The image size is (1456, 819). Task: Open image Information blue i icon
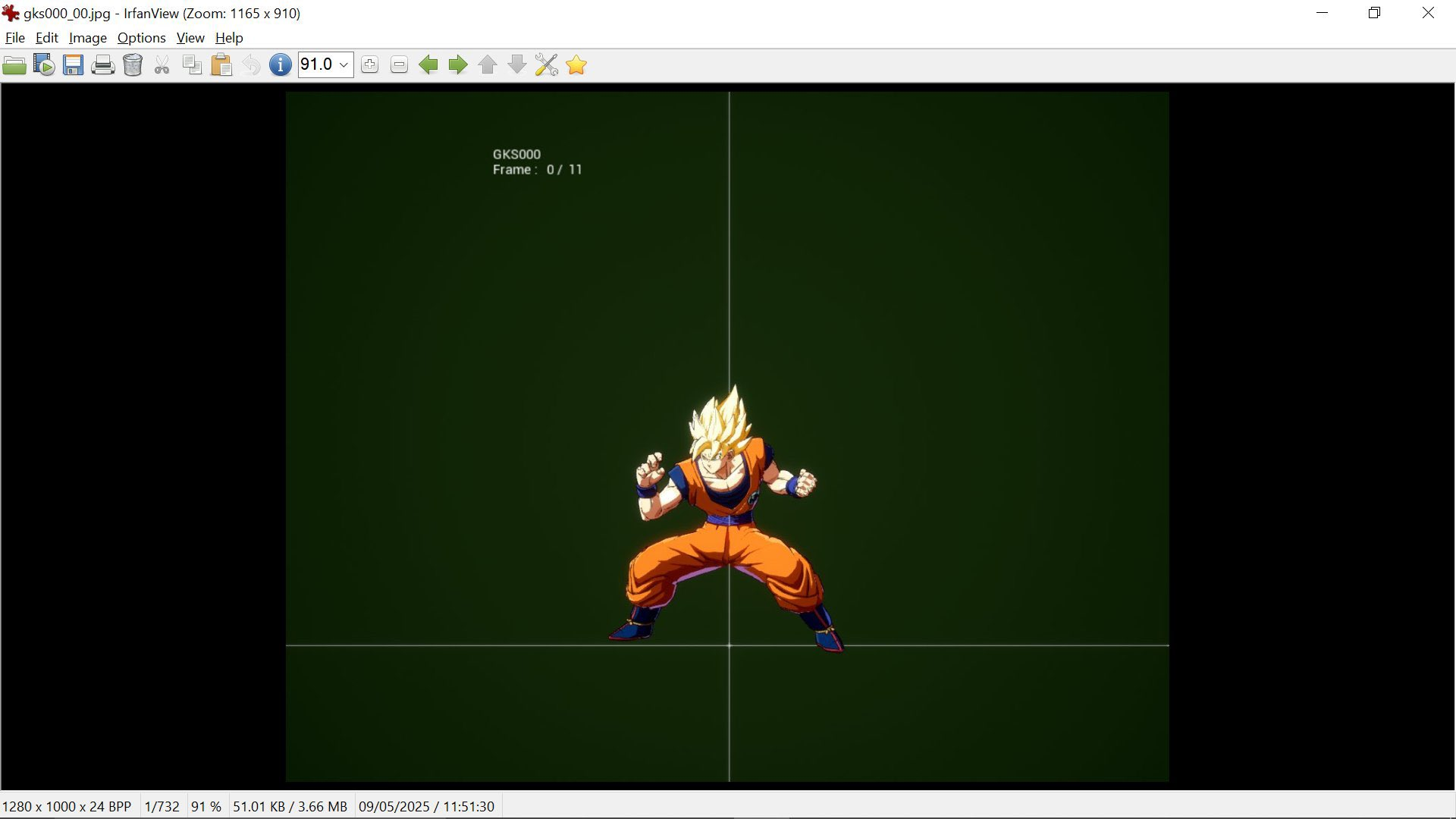pos(280,65)
